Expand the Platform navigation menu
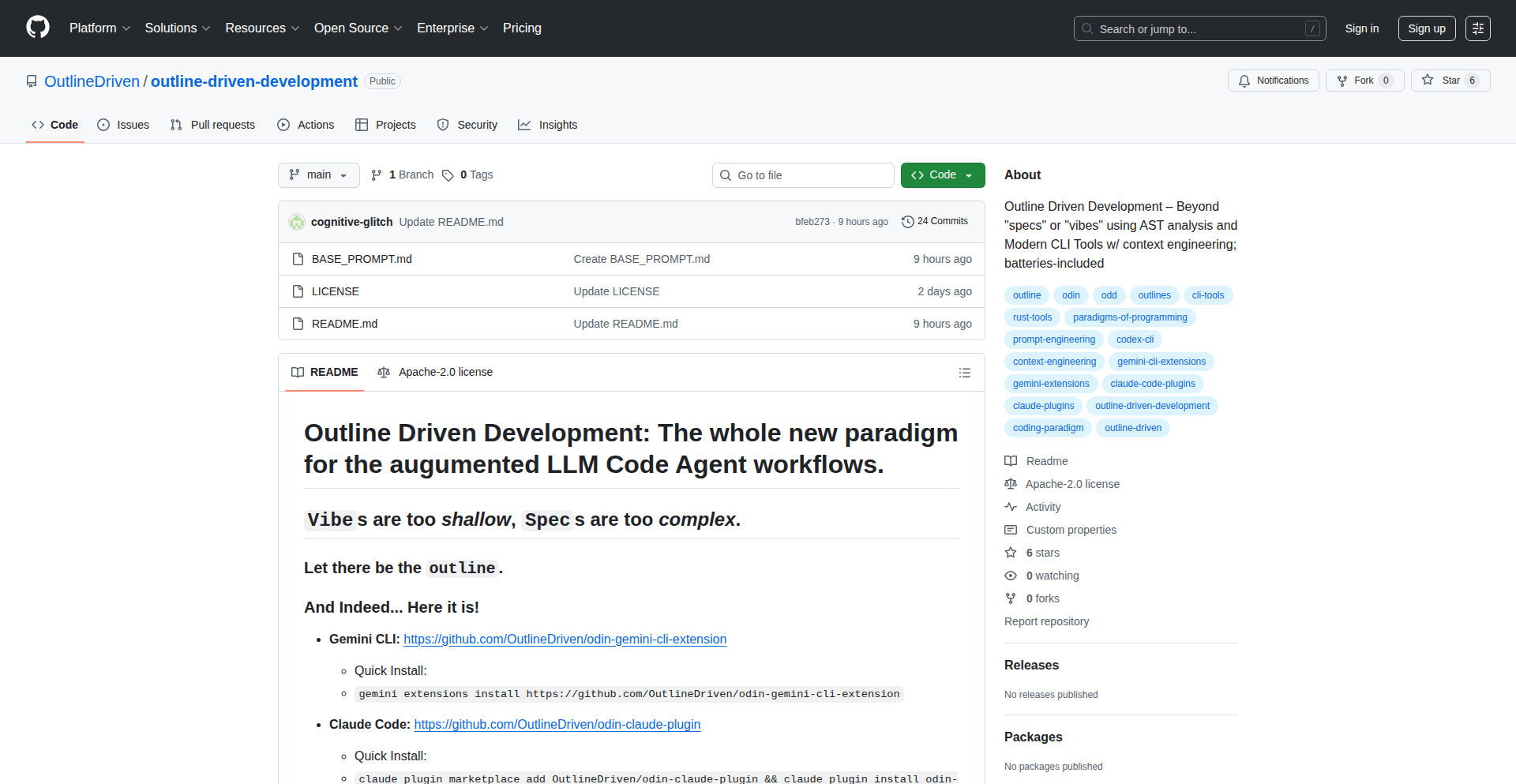The image size is (1516, 784). [99, 28]
